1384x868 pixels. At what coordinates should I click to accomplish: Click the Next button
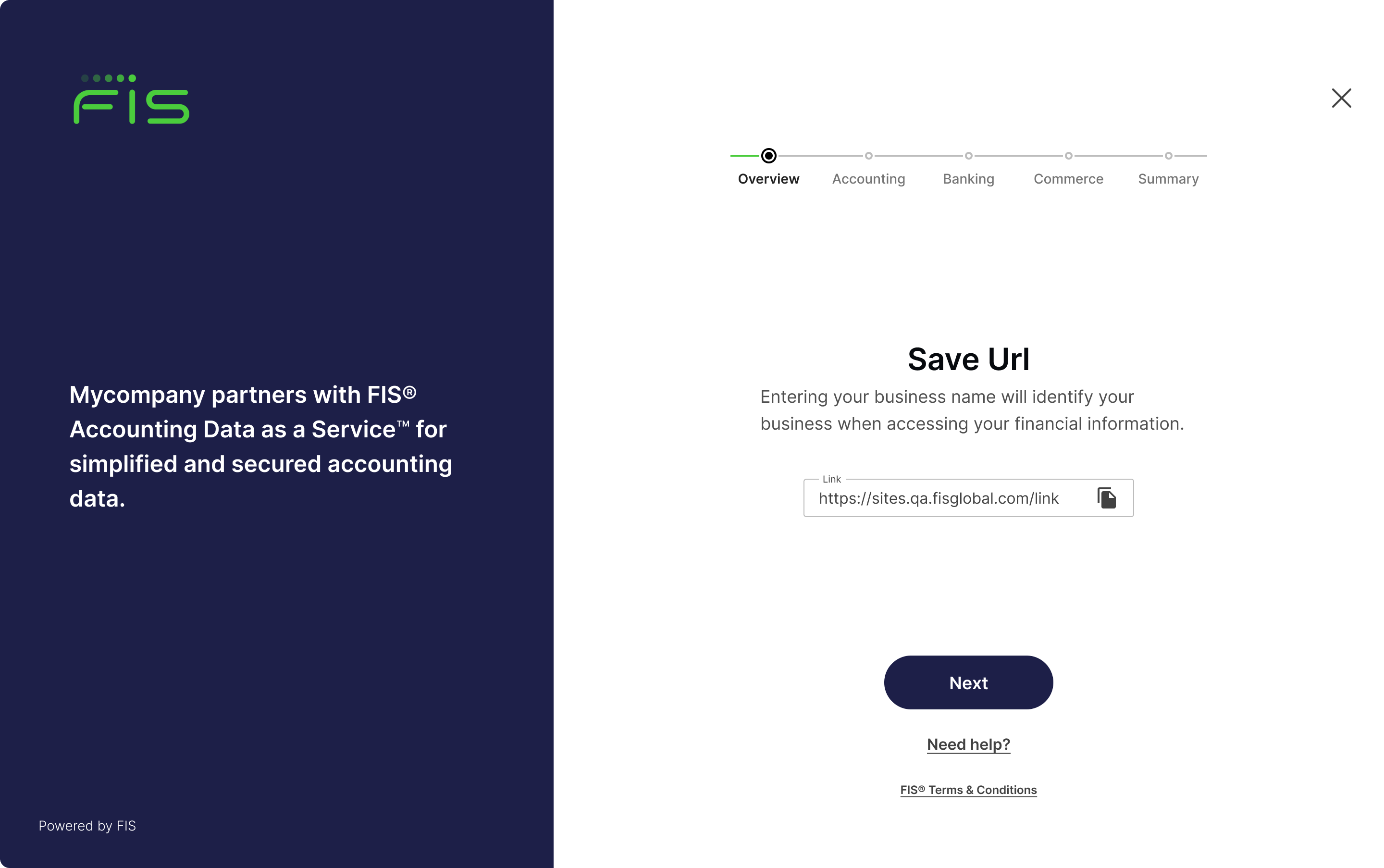[968, 682]
